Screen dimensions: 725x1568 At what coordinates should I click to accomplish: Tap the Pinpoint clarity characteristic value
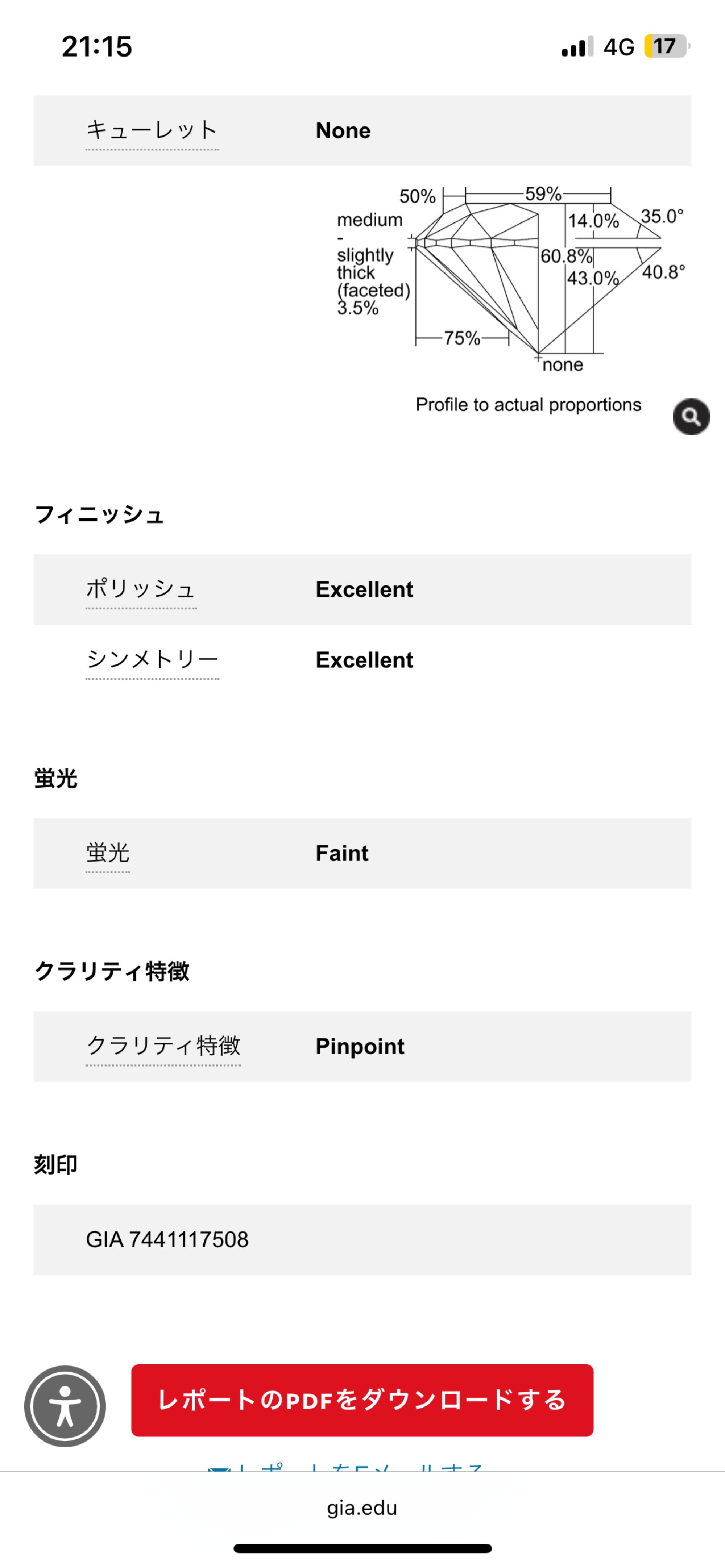(x=360, y=1046)
